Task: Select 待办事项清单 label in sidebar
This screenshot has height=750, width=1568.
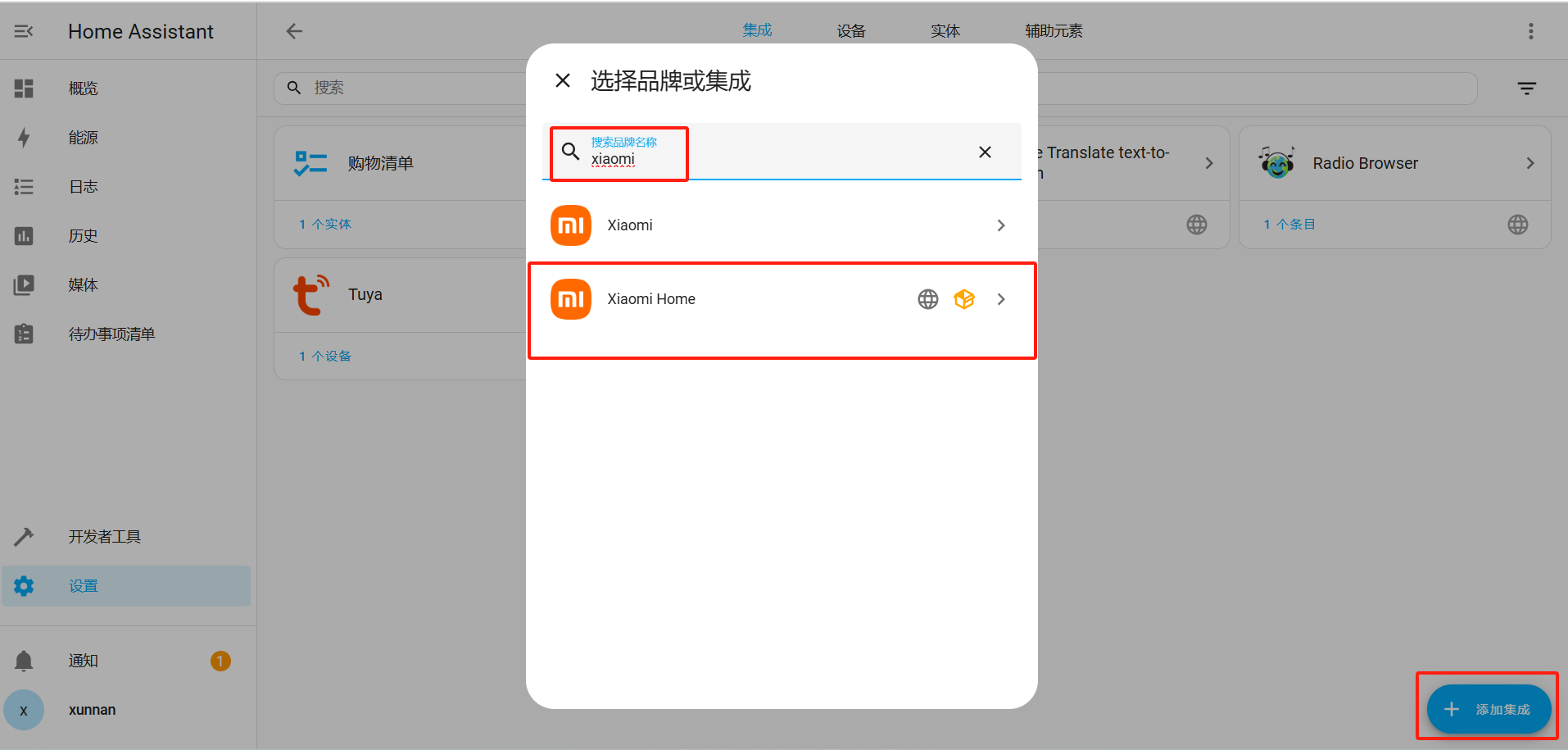Action: 112,334
